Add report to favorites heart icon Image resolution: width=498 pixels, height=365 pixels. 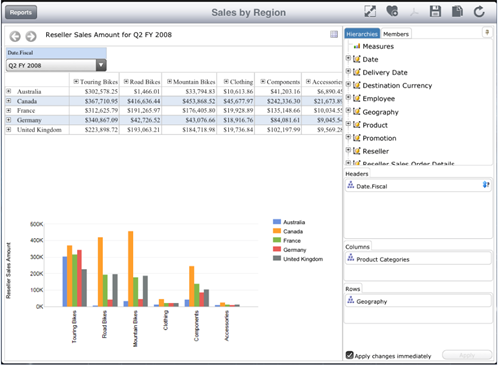pyautogui.click(x=392, y=11)
